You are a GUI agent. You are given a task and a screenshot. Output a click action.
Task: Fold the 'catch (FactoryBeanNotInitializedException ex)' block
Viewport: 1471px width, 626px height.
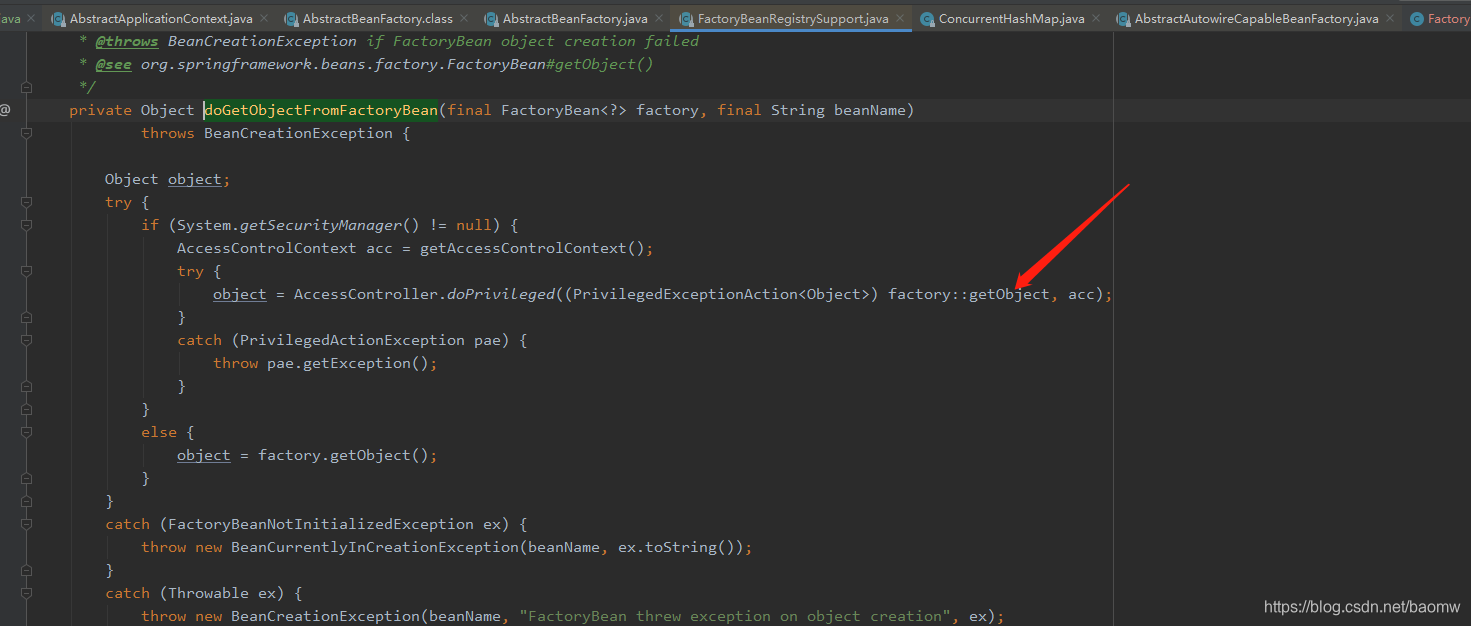coord(26,524)
